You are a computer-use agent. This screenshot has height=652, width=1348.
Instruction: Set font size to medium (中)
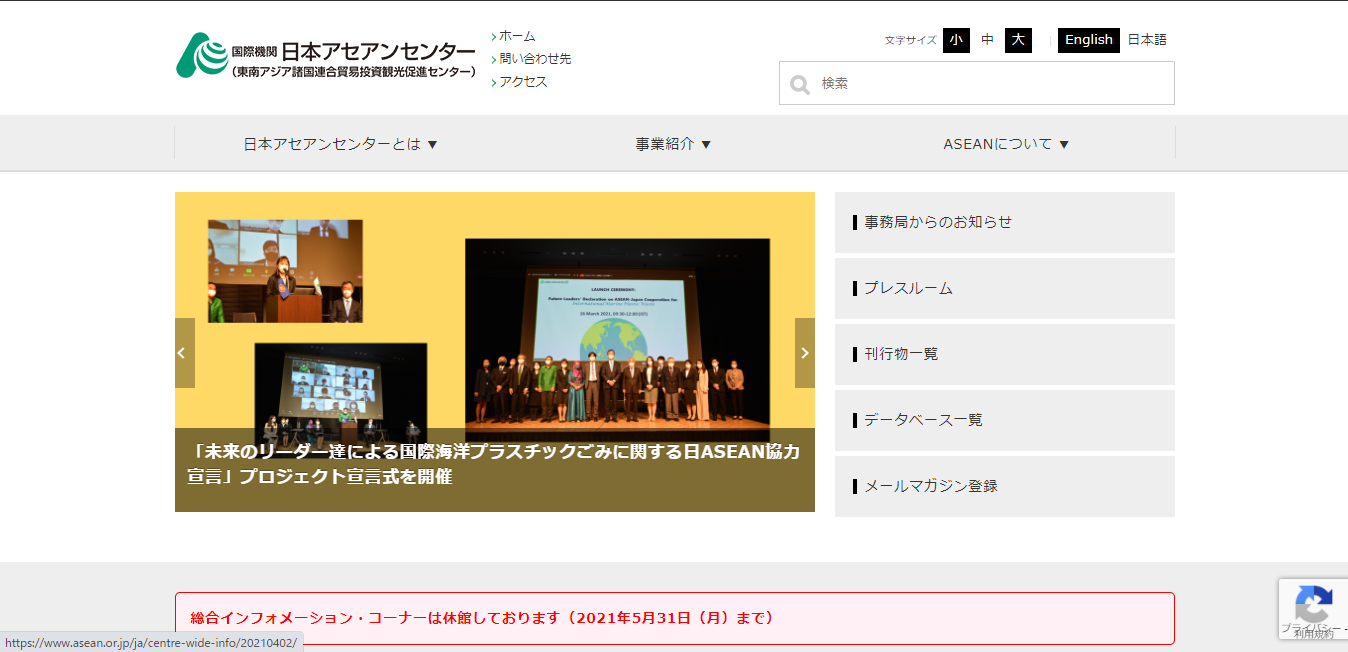[988, 40]
